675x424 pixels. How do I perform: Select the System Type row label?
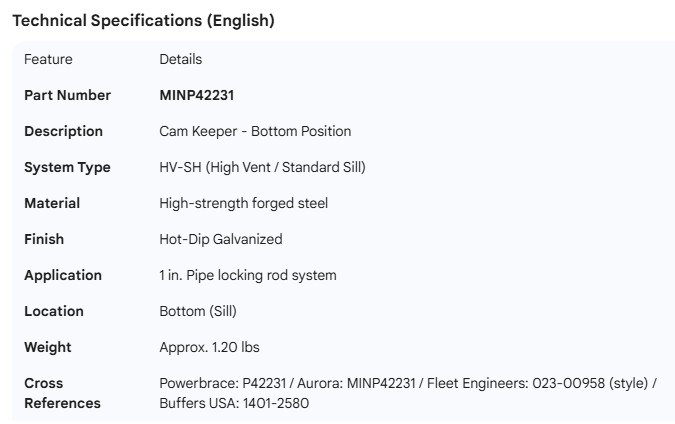coord(67,167)
